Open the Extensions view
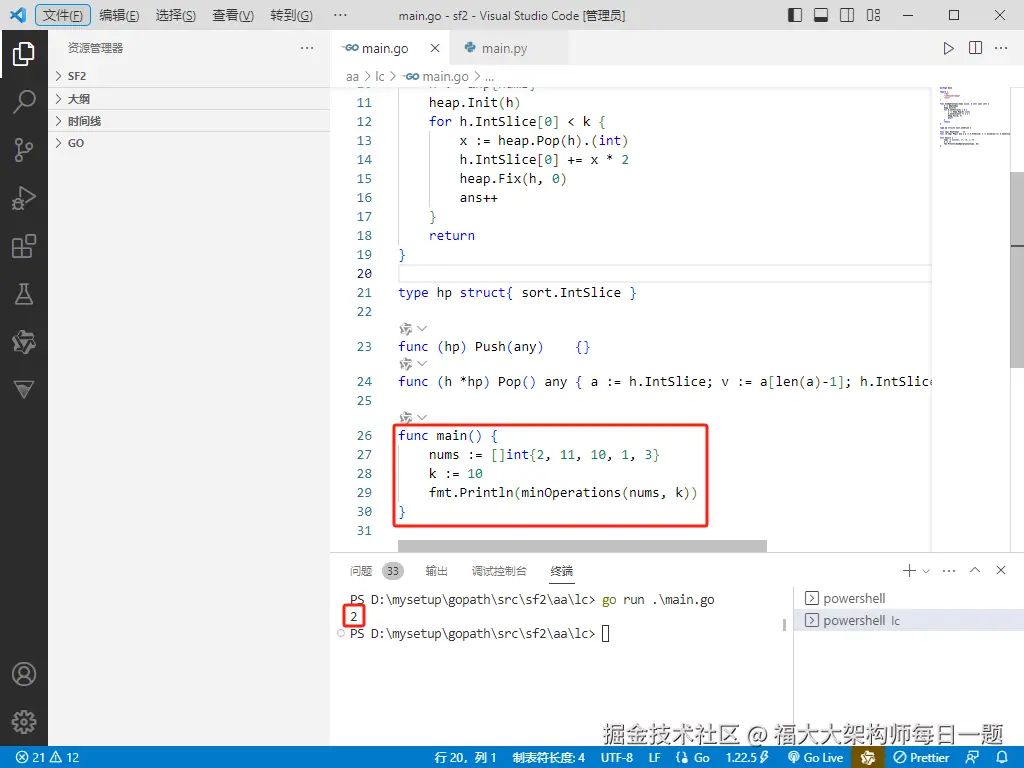1024x768 pixels. tap(24, 246)
